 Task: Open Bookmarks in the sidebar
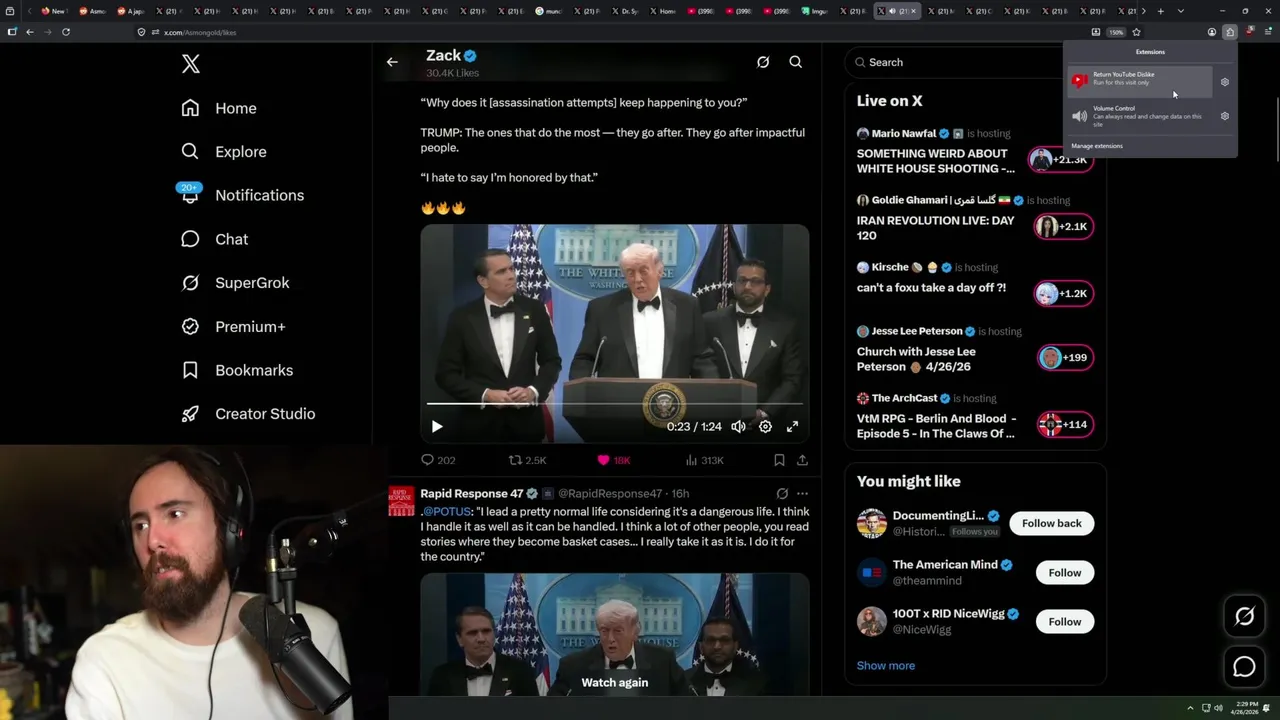(237, 370)
